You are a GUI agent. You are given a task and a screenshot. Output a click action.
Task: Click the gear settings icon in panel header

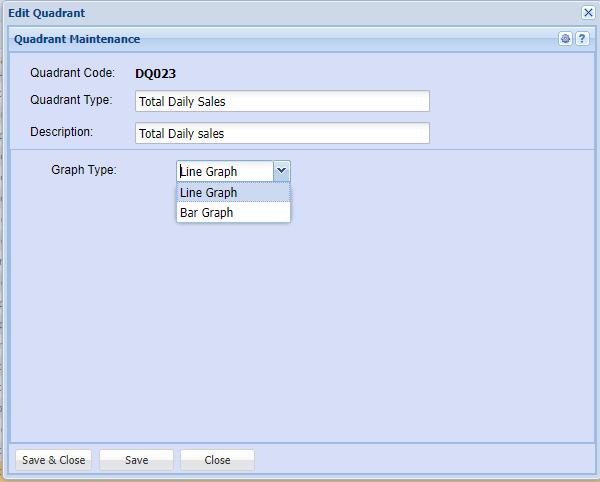[x=565, y=39]
